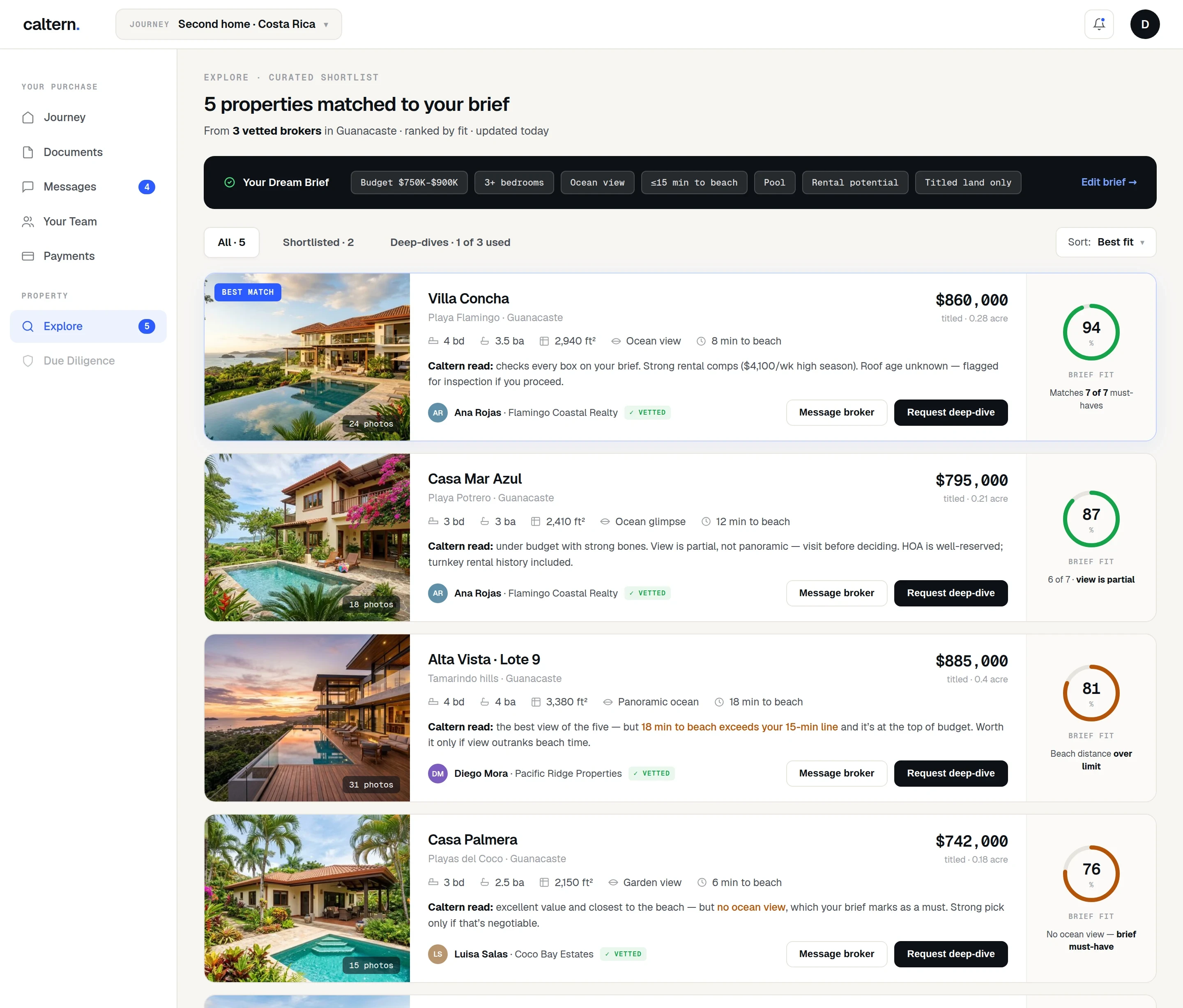The height and width of the screenshot is (1008, 1183).
Task: Message broker for Casa Palmera
Action: 836,953
